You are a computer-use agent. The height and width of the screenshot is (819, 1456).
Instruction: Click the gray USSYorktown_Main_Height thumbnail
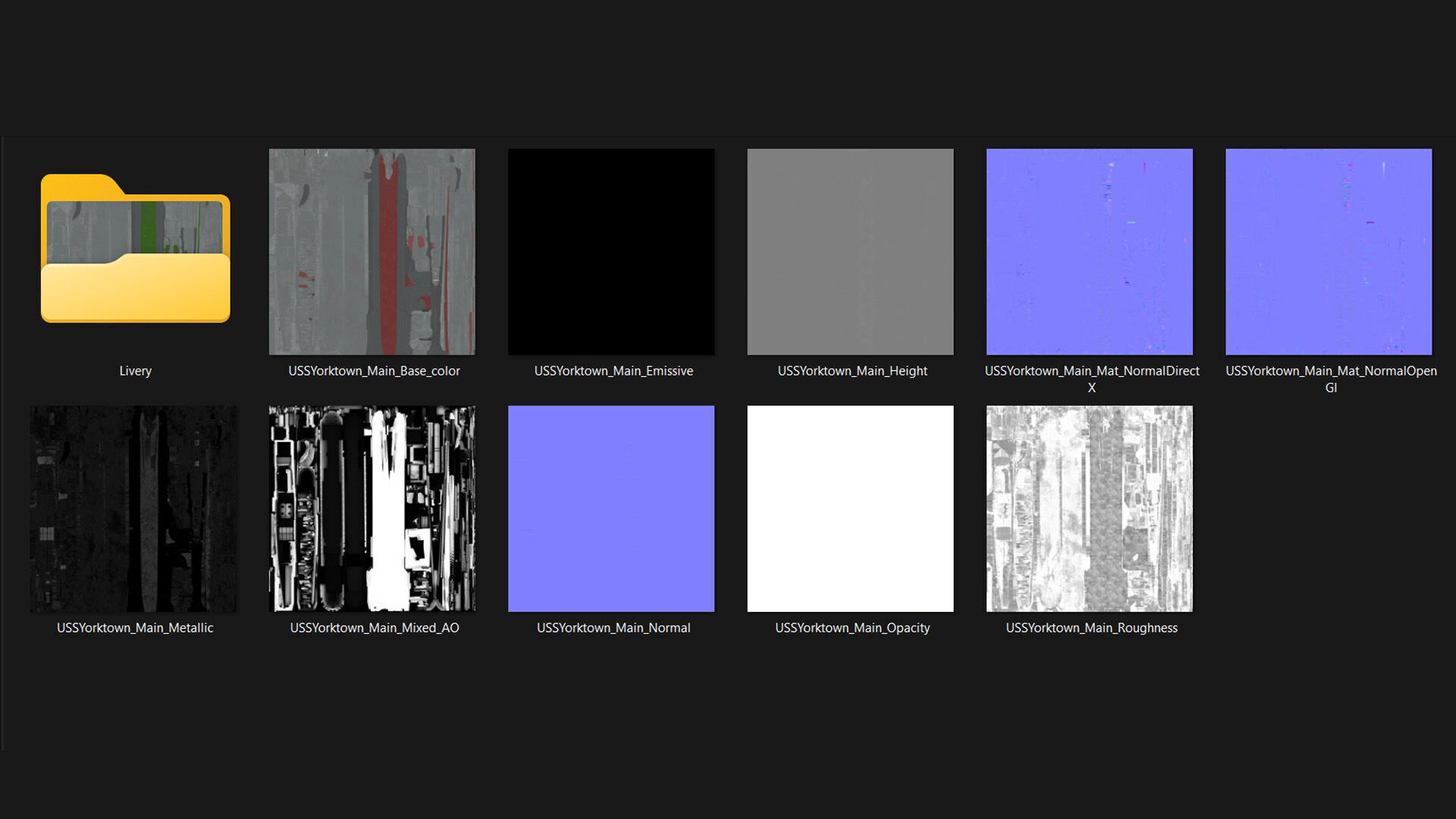tap(850, 252)
